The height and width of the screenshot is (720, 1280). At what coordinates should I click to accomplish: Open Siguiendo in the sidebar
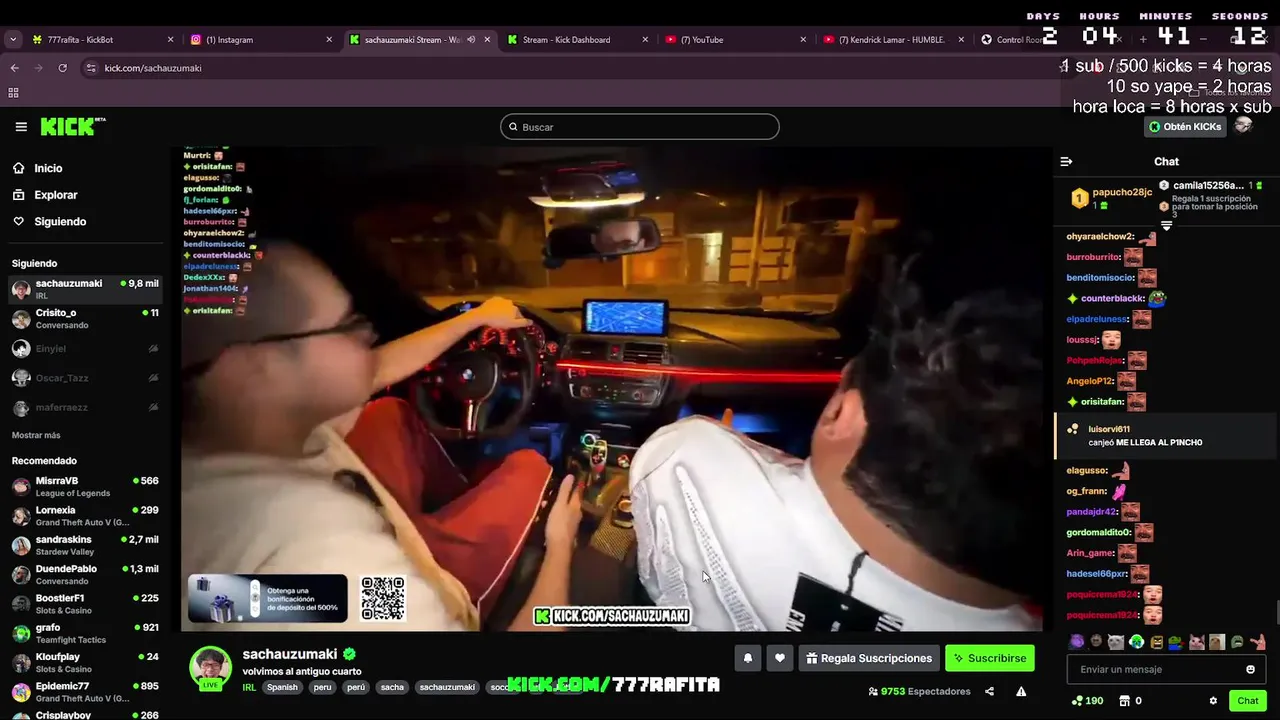pos(60,221)
